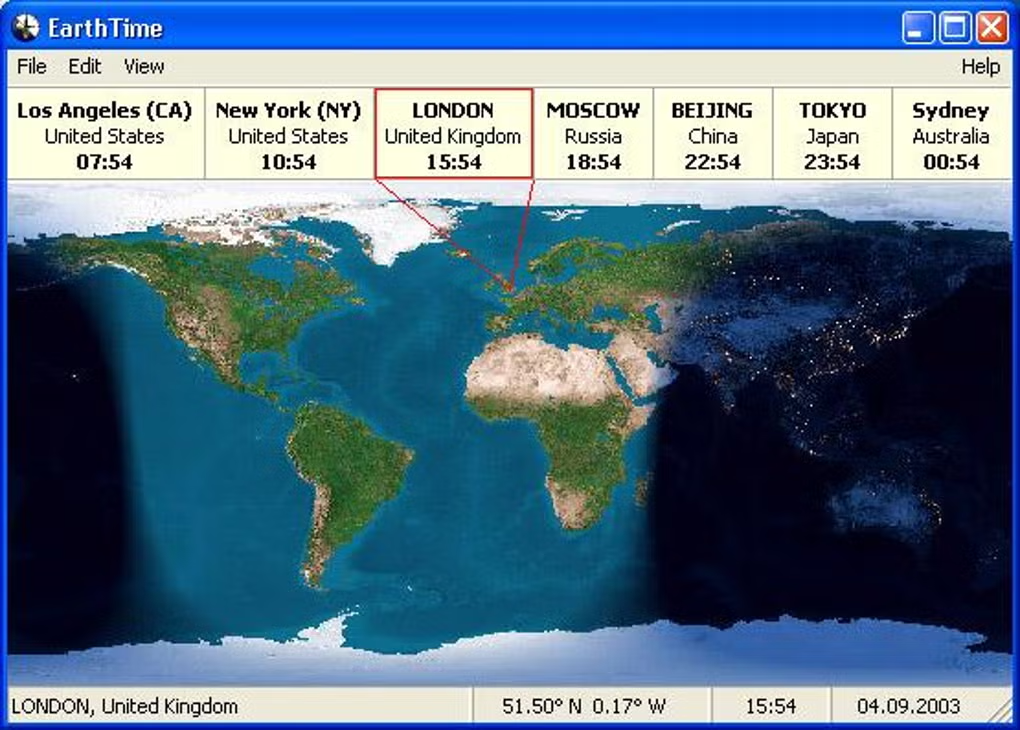Click the window resize grip at the corner
1020x730 pixels.
(1002, 712)
